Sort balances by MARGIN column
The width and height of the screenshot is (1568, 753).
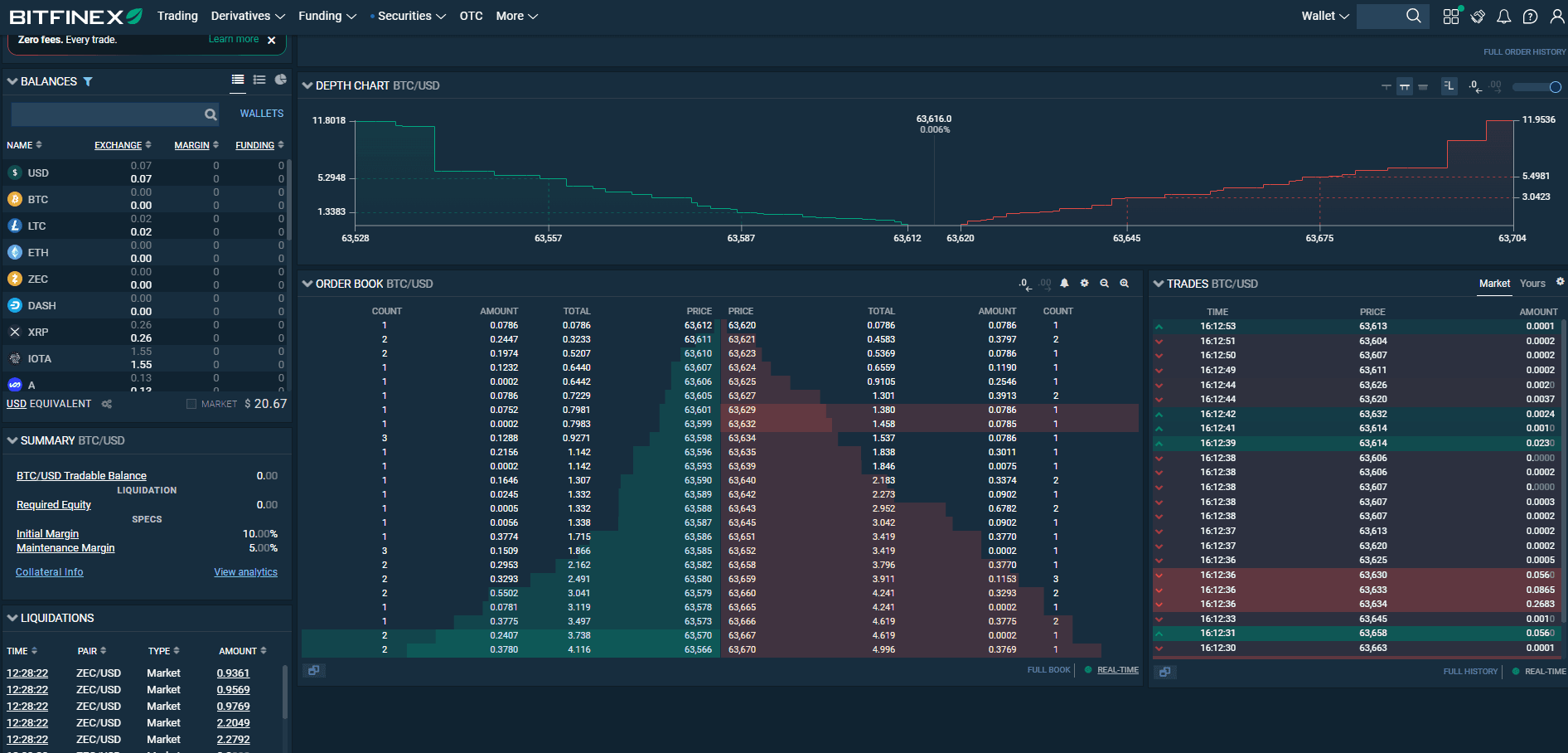click(196, 145)
